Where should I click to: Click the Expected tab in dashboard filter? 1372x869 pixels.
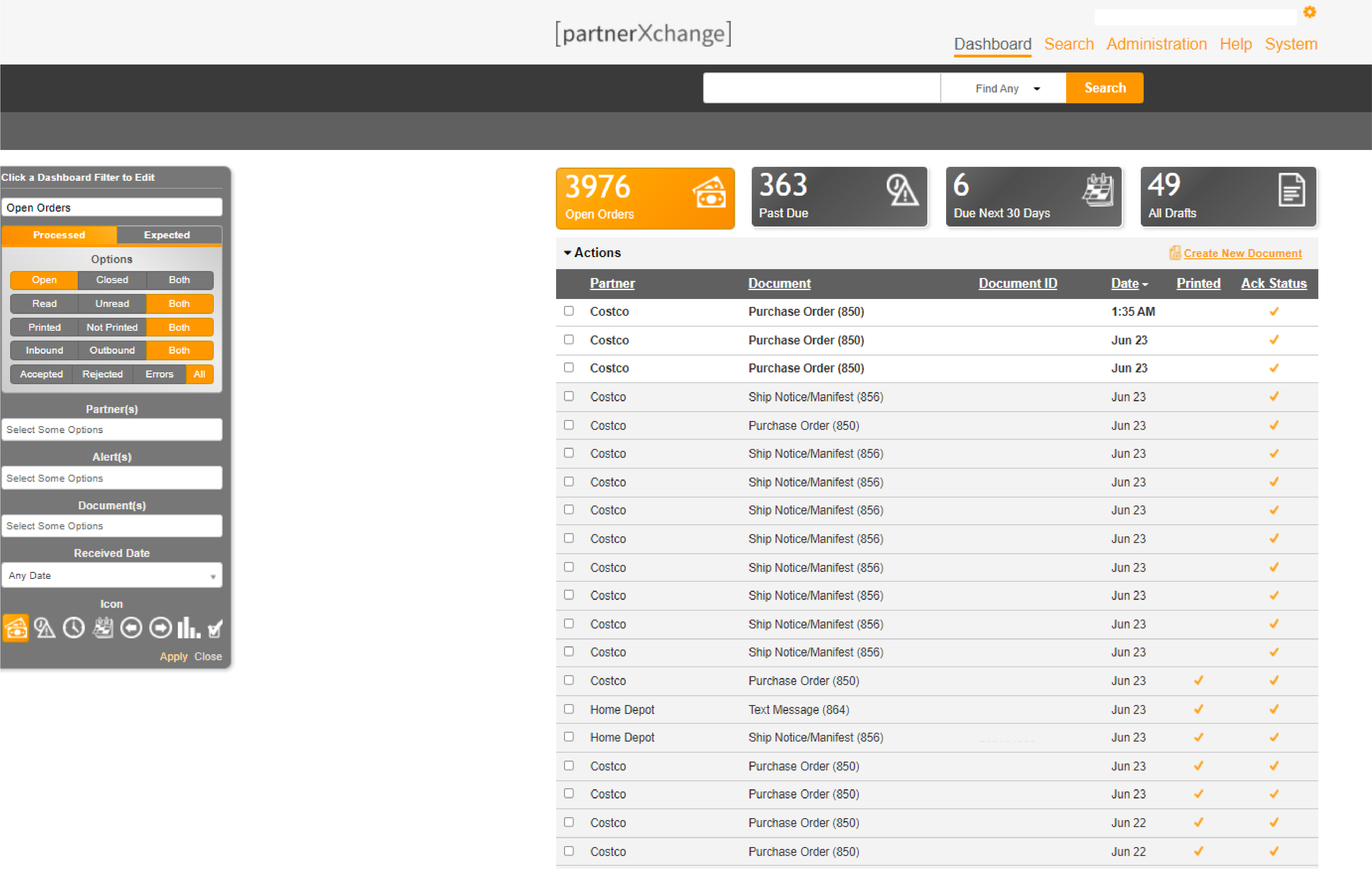click(166, 235)
